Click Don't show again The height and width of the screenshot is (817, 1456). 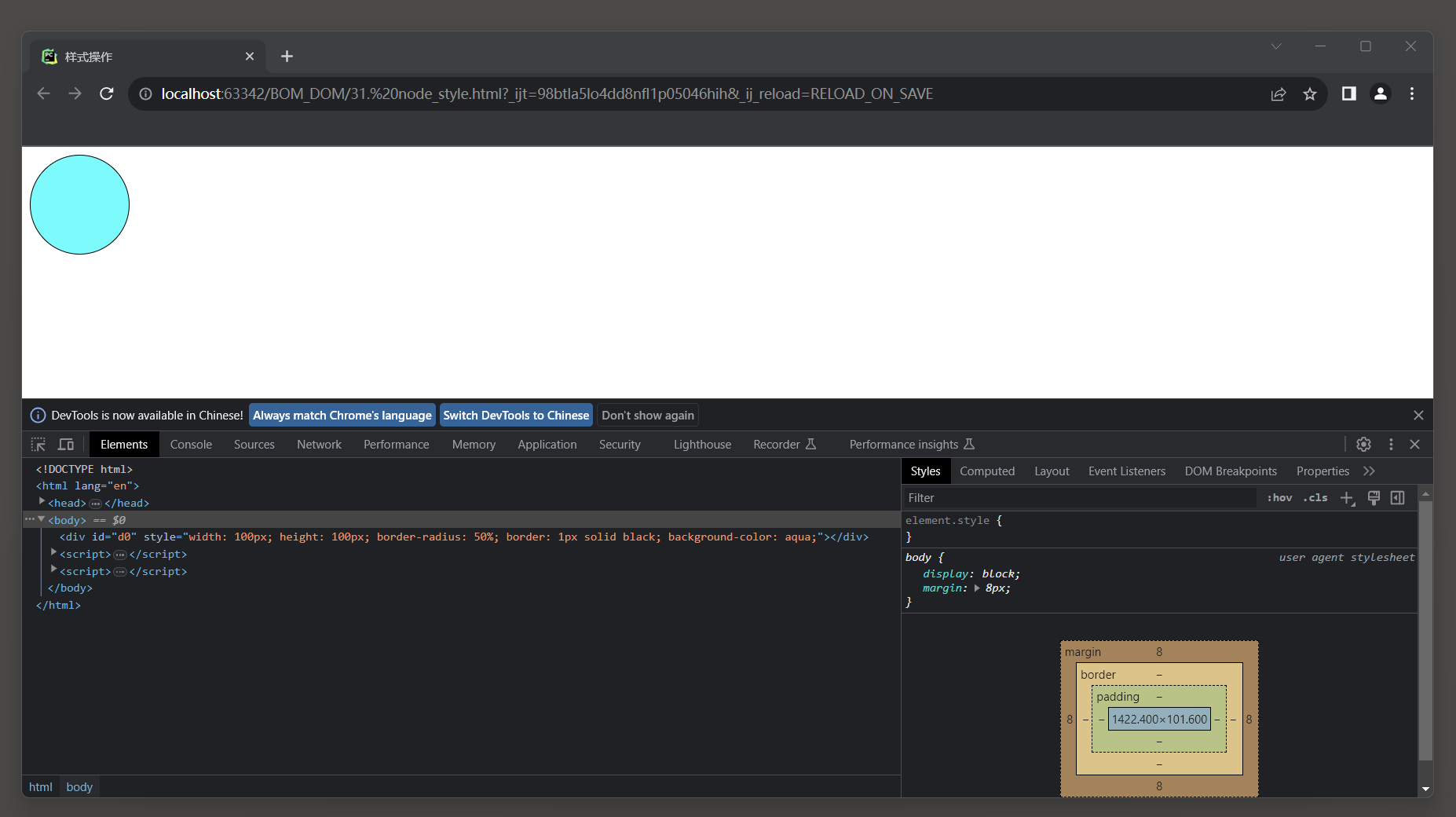coord(648,416)
